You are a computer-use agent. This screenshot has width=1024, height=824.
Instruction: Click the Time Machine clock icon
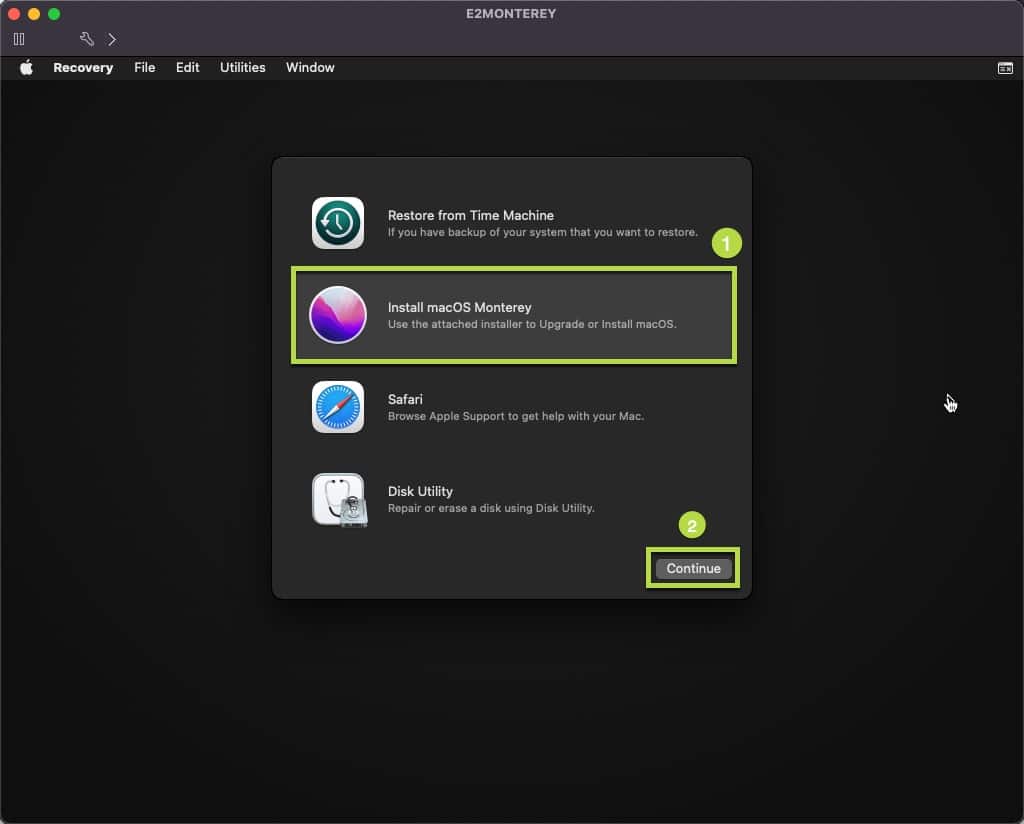tap(338, 223)
